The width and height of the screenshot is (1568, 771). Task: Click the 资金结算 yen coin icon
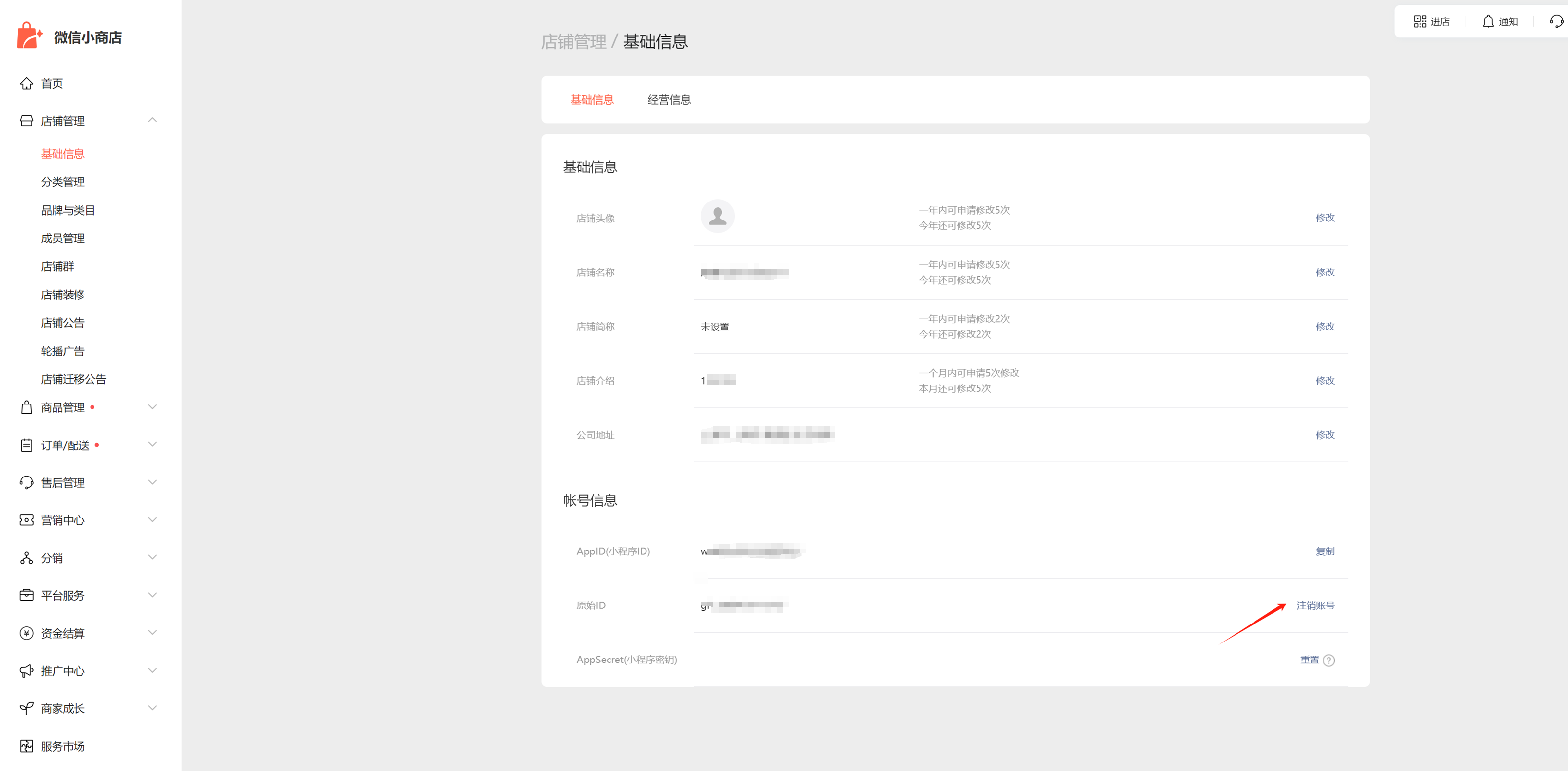pos(26,633)
